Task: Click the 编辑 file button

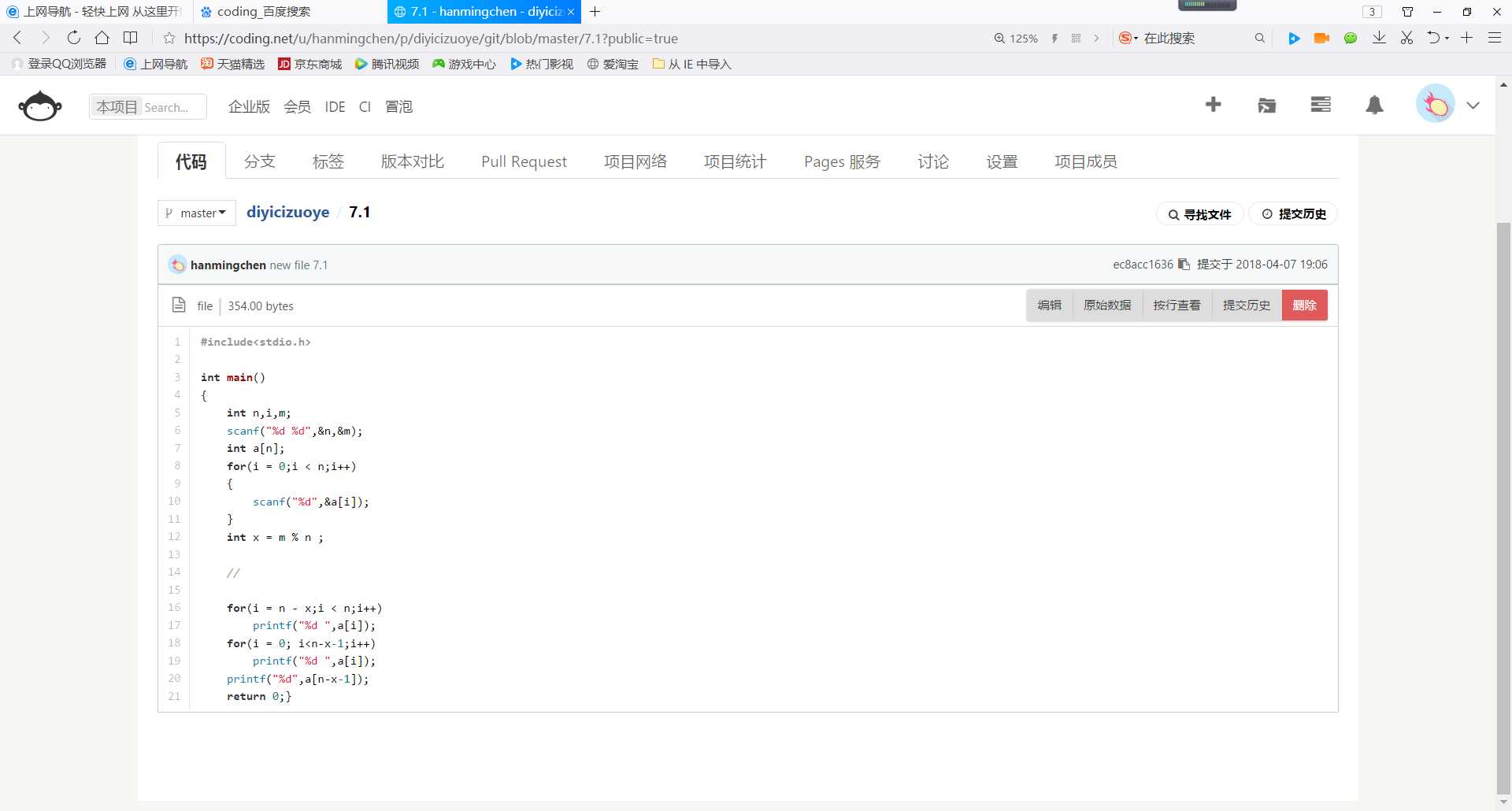Action: (1050, 306)
